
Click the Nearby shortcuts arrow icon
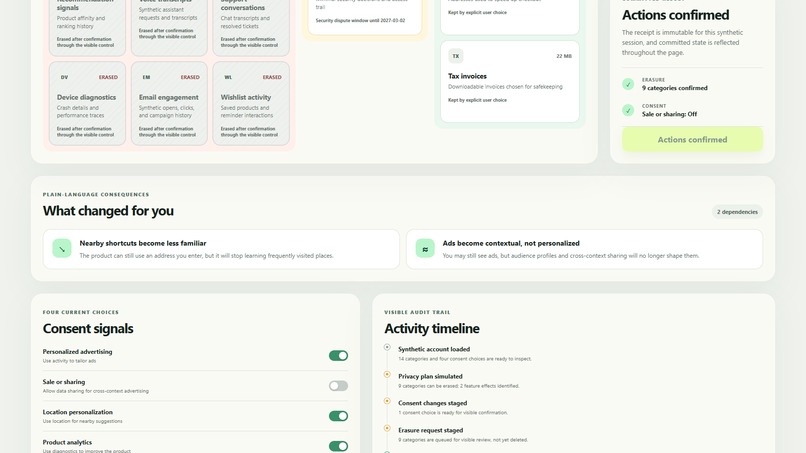[x=62, y=248]
